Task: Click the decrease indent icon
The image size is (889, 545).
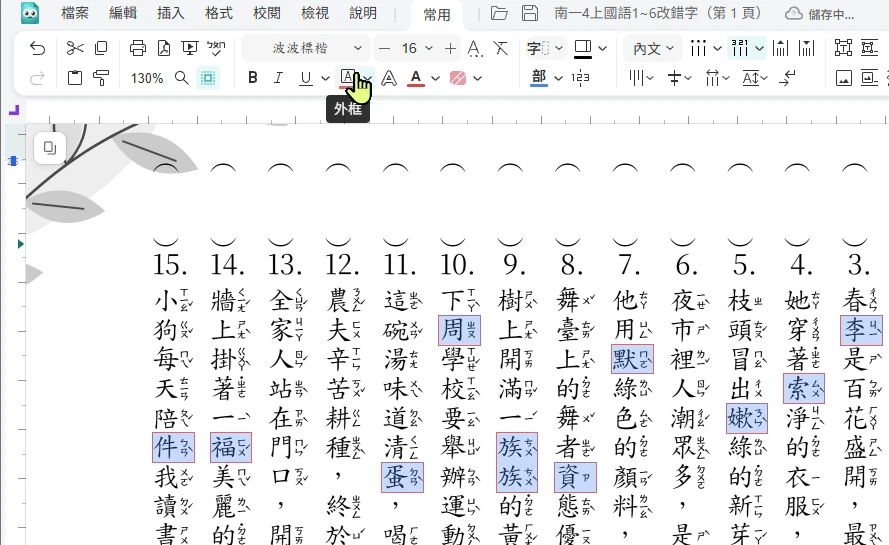Action: [x=781, y=49]
